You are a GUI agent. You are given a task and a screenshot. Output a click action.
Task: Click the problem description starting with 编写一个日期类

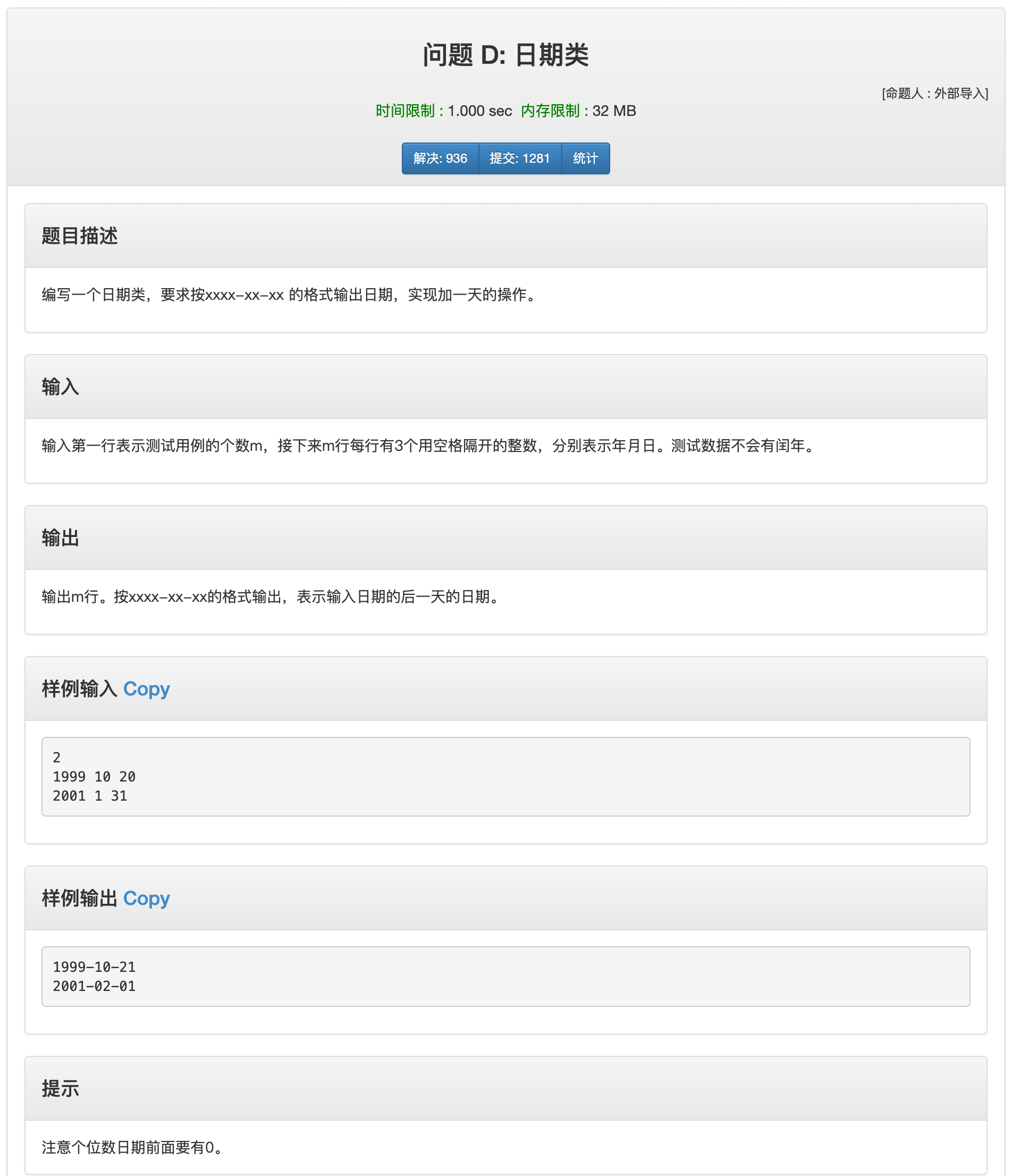[x=290, y=295]
